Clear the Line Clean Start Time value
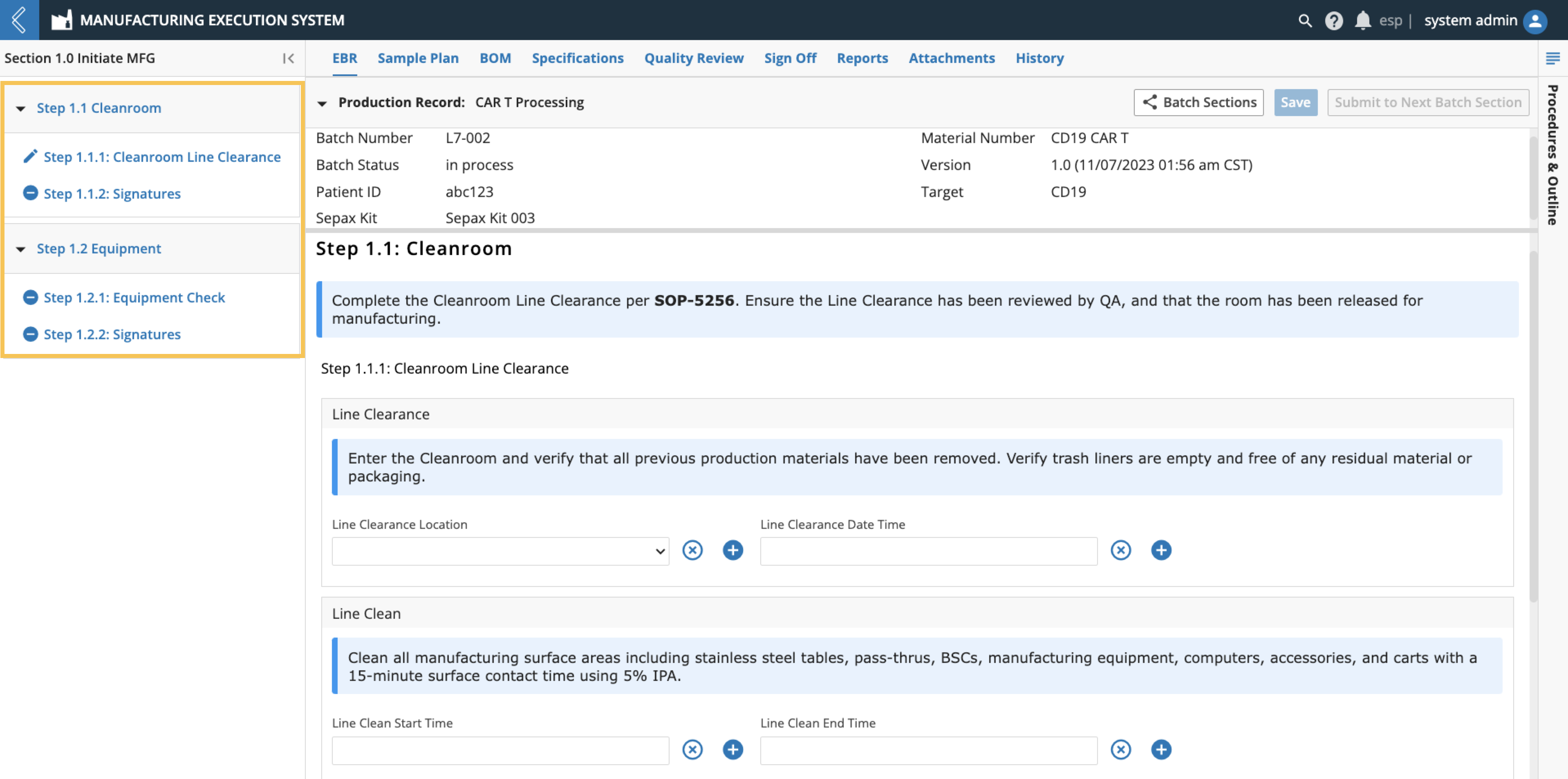 [x=692, y=750]
